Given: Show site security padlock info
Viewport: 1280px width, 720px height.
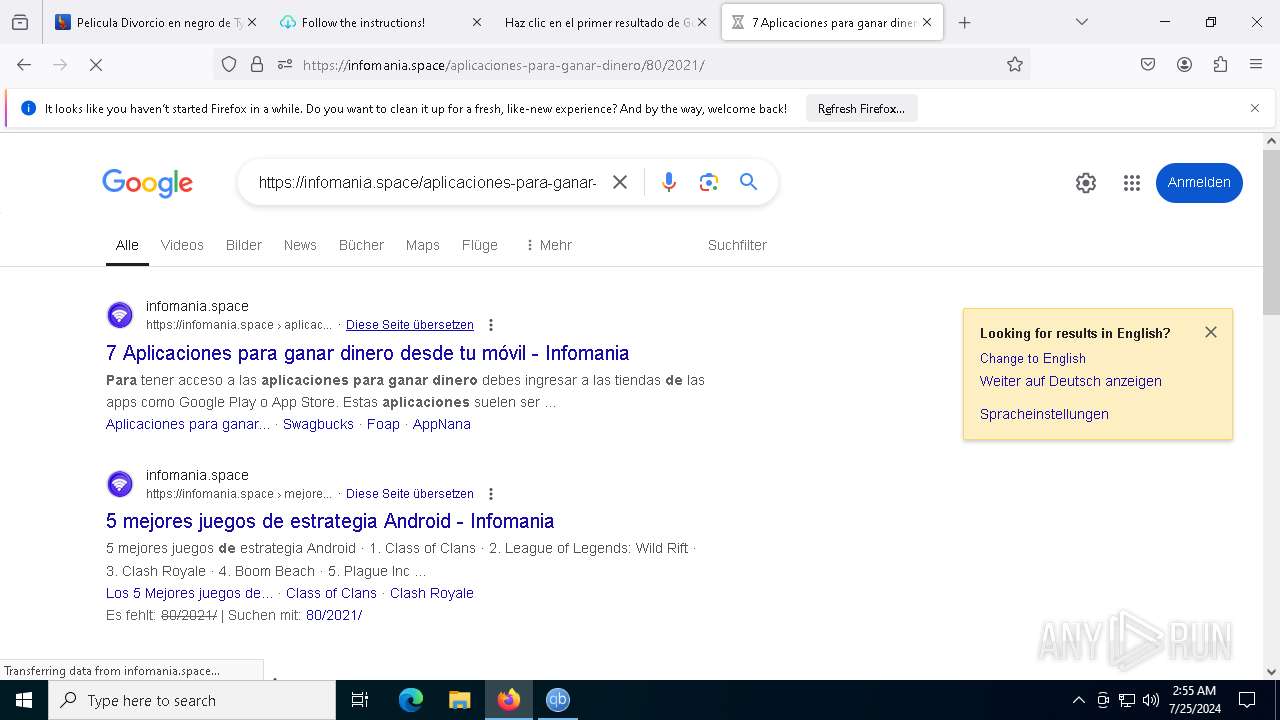Looking at the screenshot, I should (257, 64).
